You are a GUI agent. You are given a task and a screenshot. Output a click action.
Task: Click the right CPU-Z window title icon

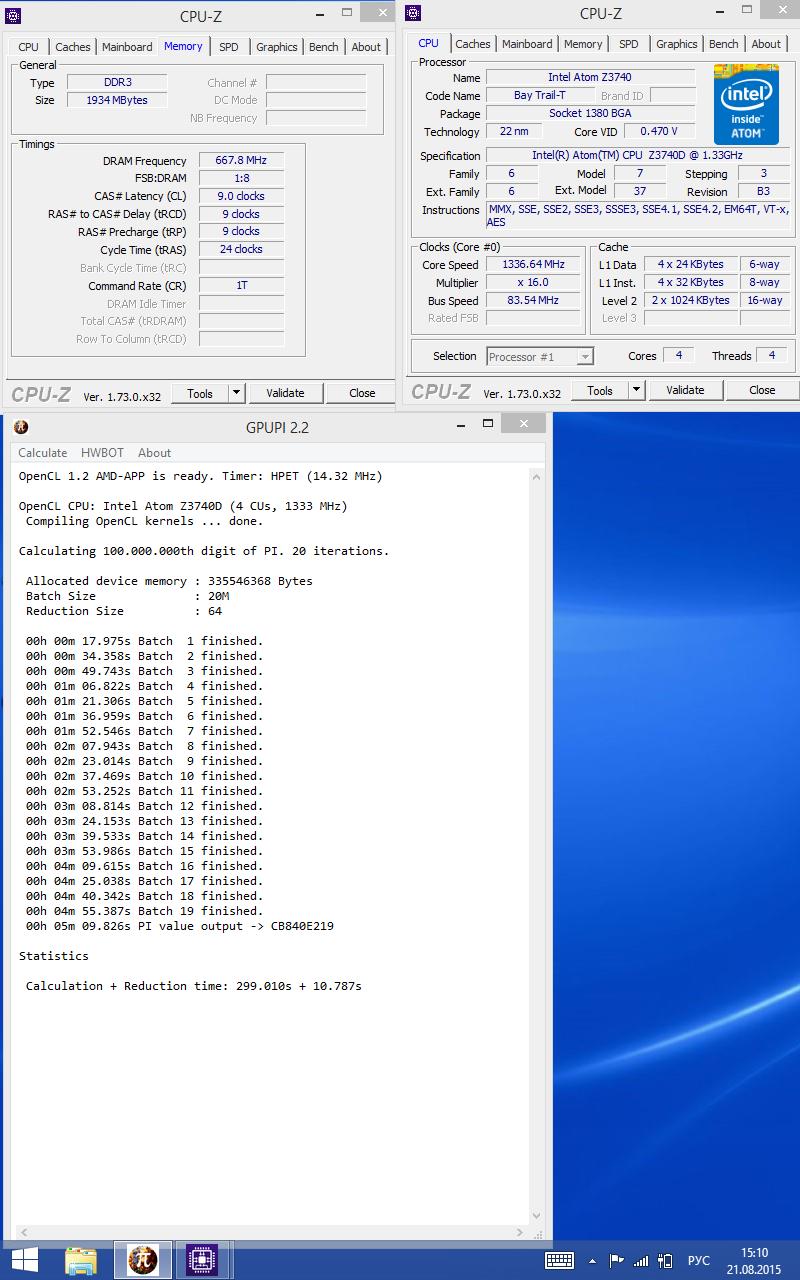(414, 13)
